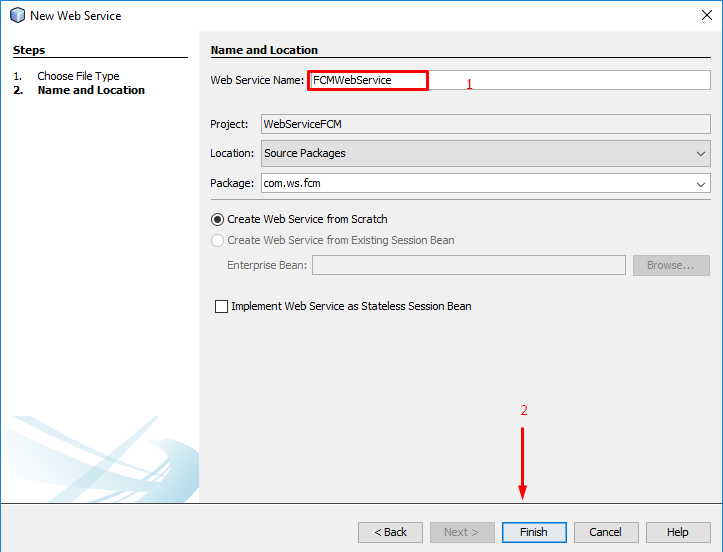723x552 pixels.
Task: Click the 'Enterprise Bean:' label
Action: point(267,265)
